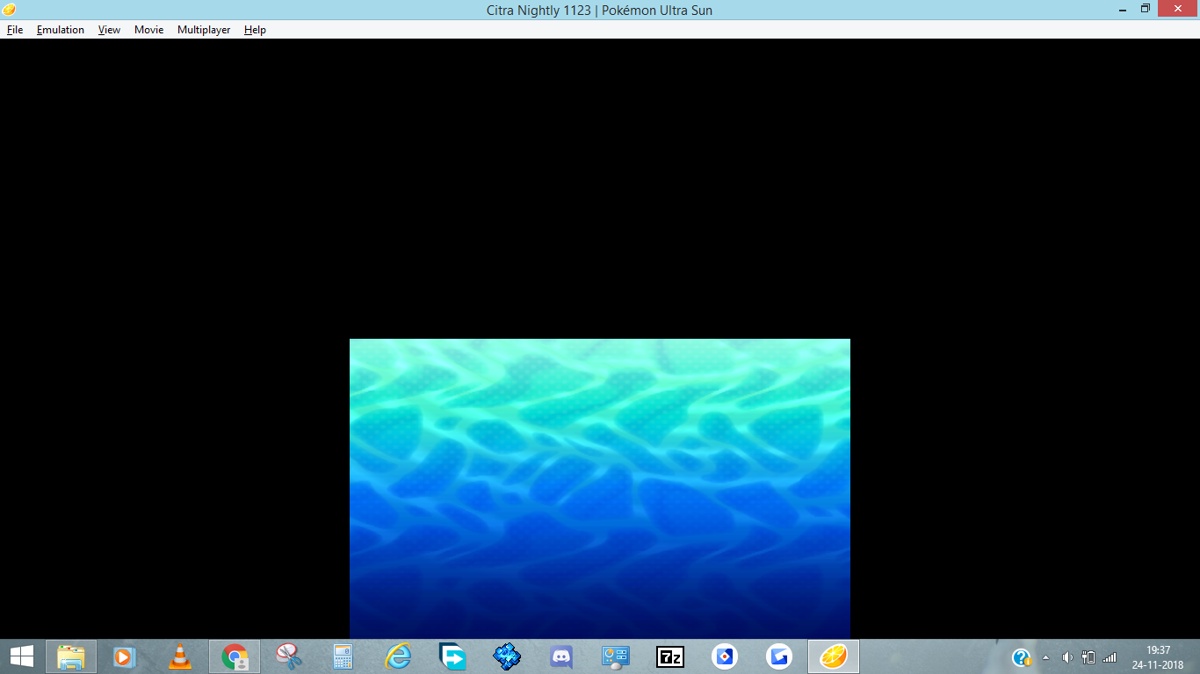Open the blue arrow app in taskbar
The image size is (1200, 674).
pos(453,657)
